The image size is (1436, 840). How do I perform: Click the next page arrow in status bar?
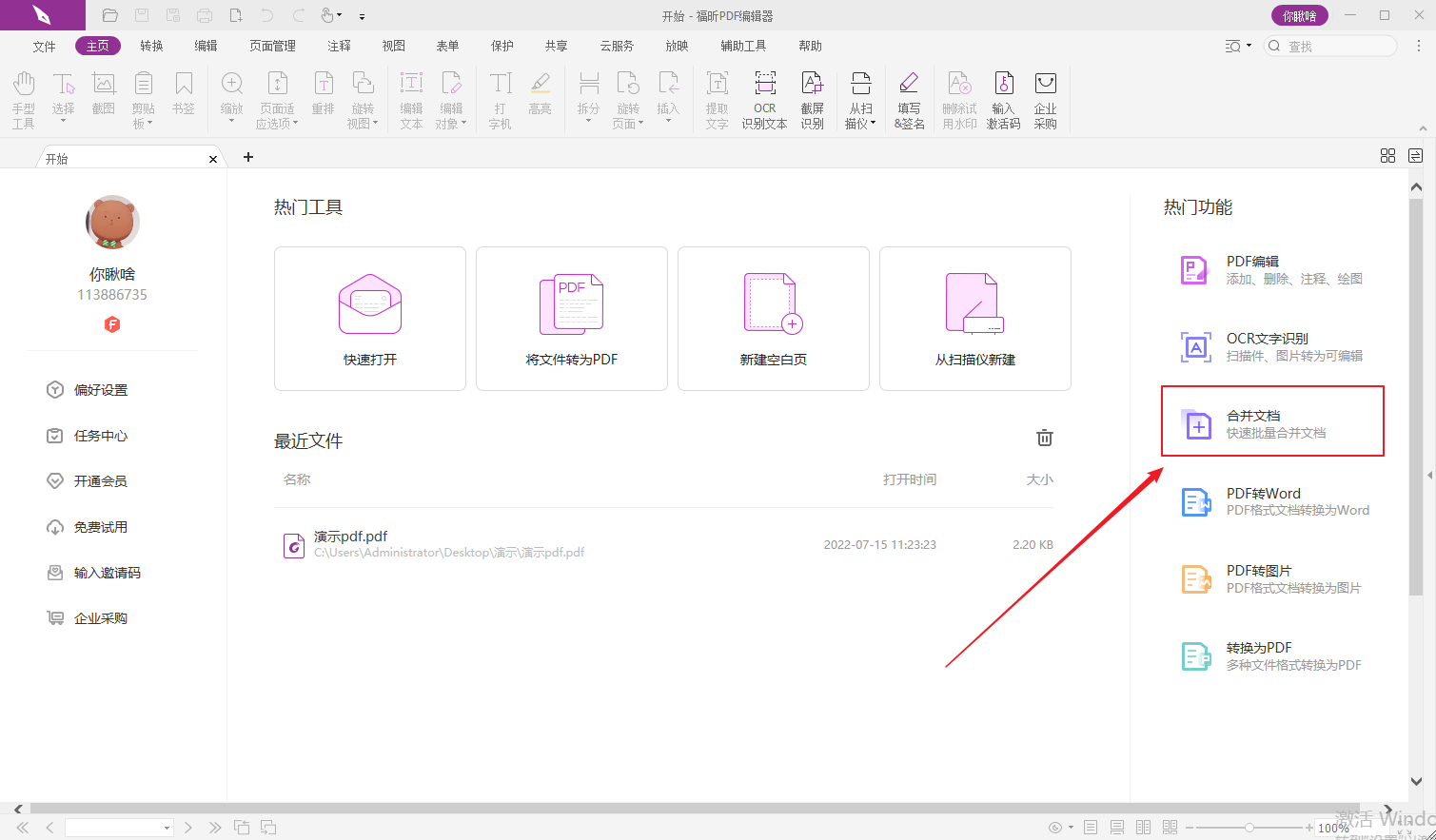188,828
